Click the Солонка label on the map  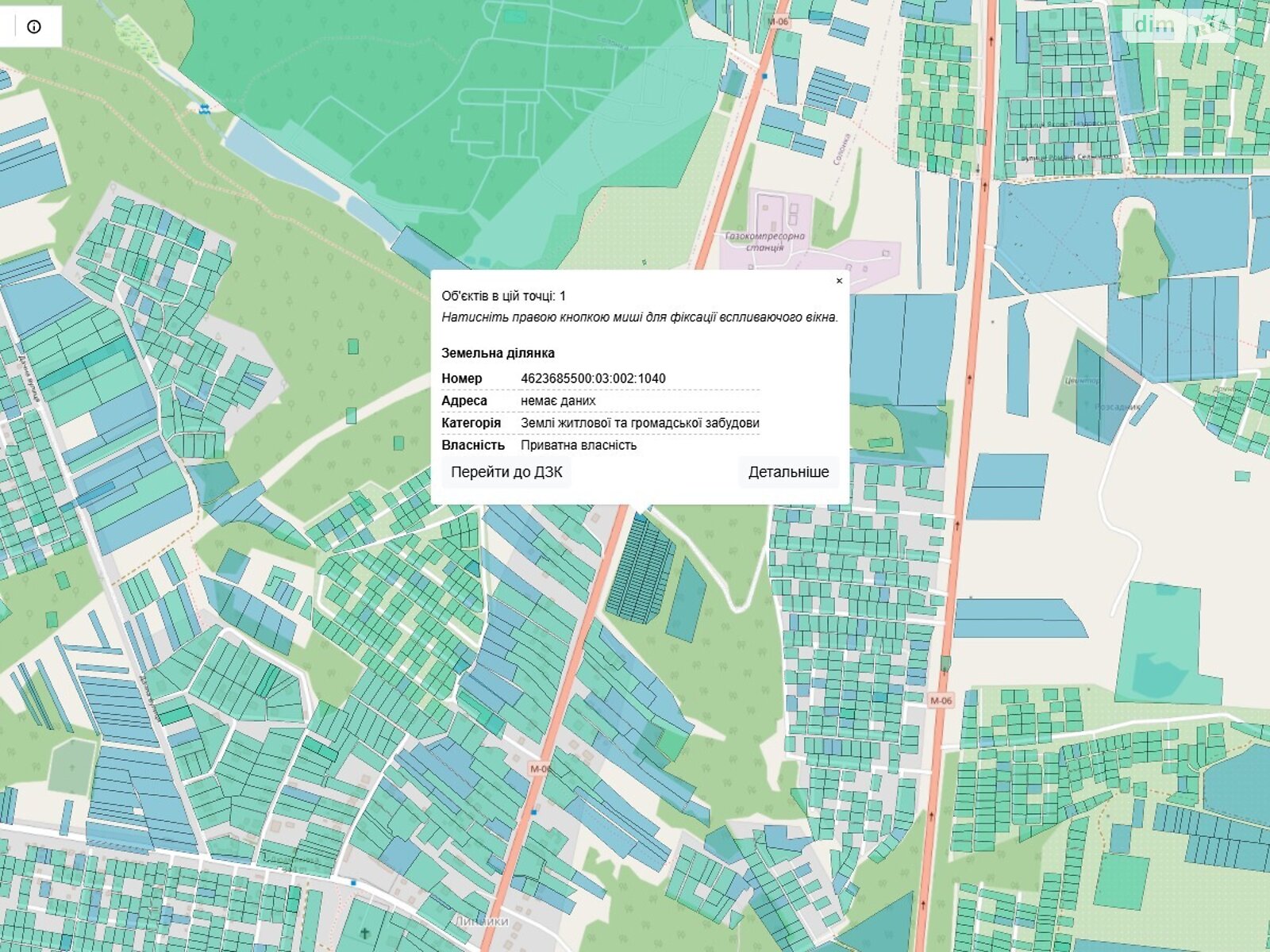pos(841,149)
